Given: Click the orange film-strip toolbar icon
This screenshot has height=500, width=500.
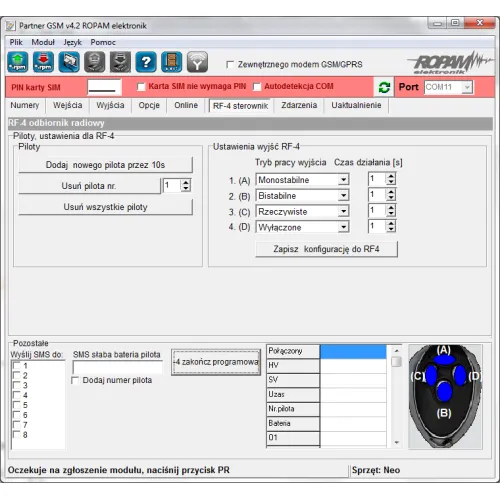Looking at the screenshot, I should point(172,62).
